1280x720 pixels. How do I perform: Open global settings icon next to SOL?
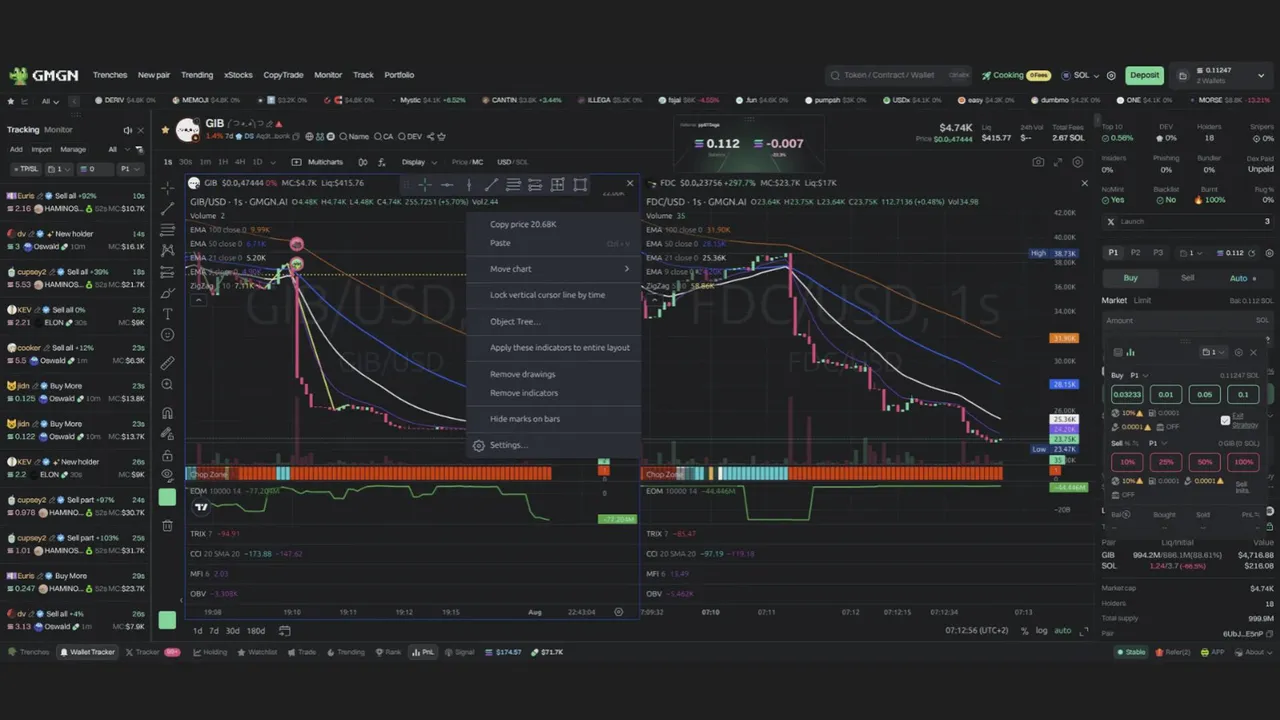1111,75
